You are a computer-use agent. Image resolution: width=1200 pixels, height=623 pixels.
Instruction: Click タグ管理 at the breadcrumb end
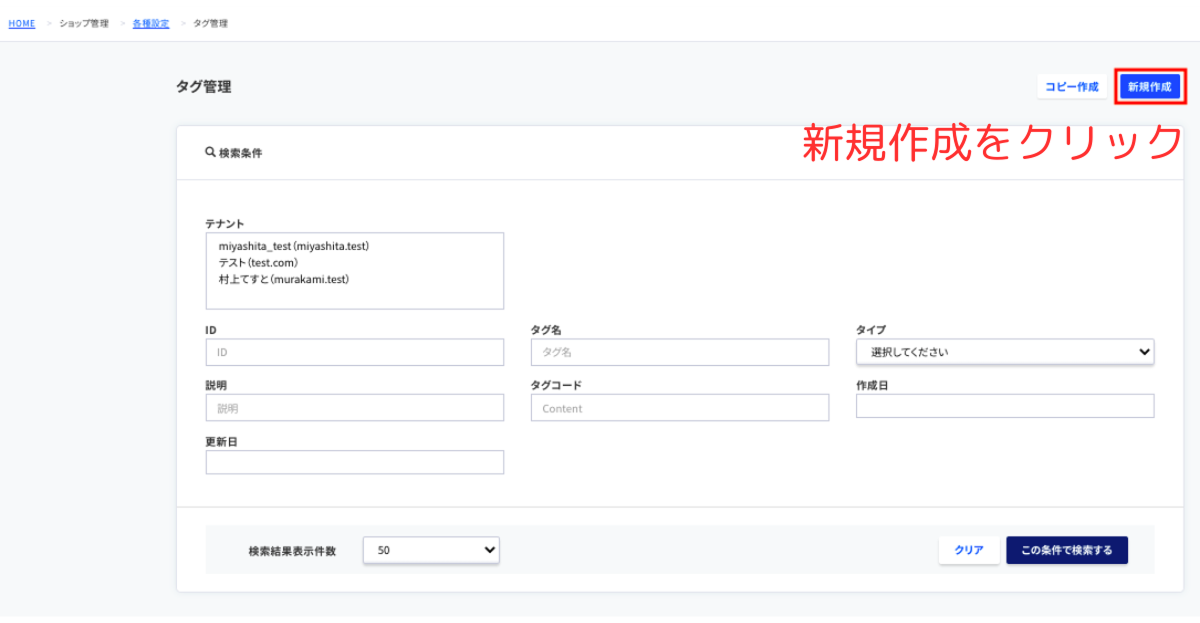pyautogui.click(x=210, y=23)
